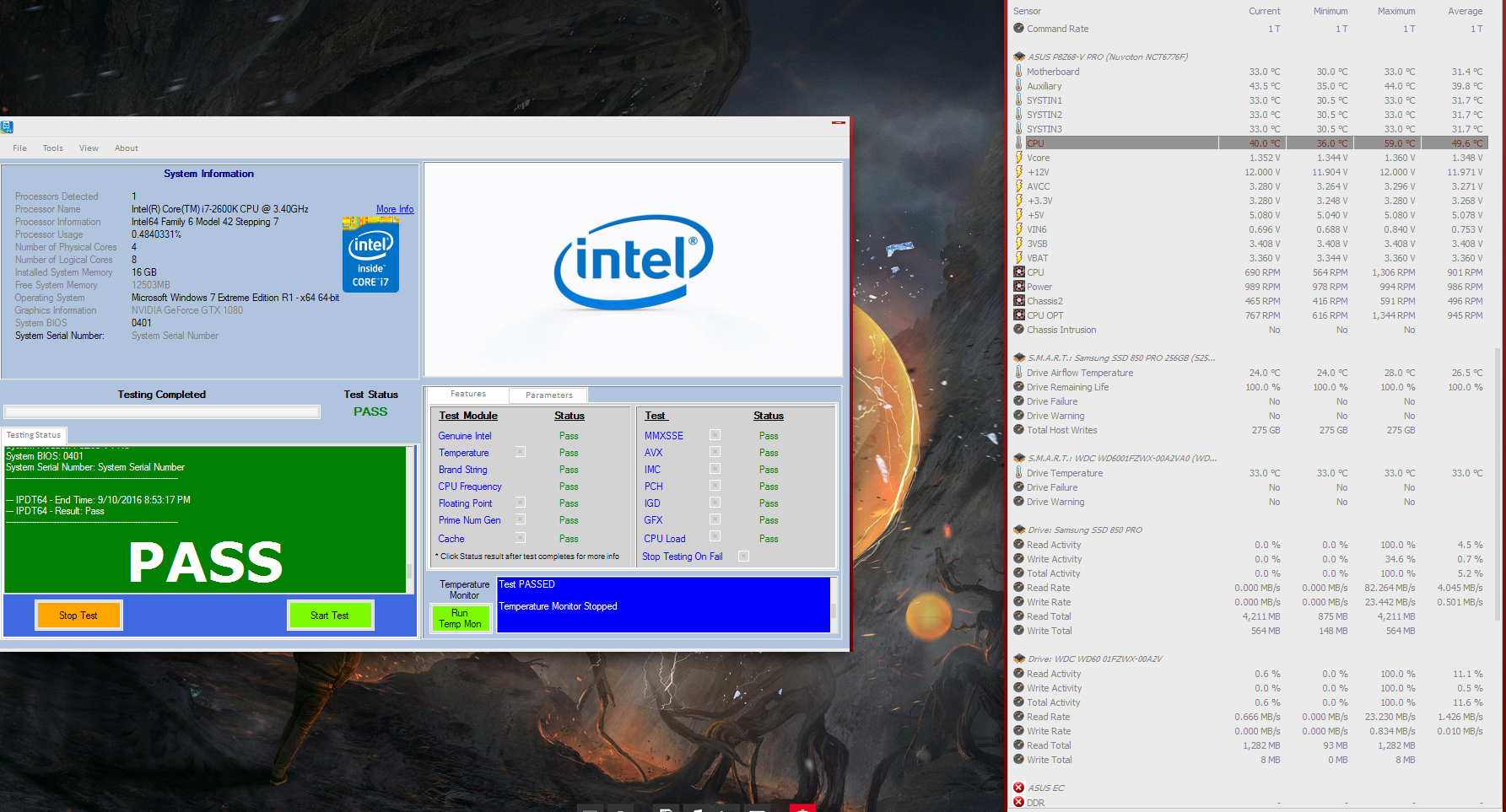Select the S.M.A.R.T. WDC WD6001FZWX group header

[1121, 459]
